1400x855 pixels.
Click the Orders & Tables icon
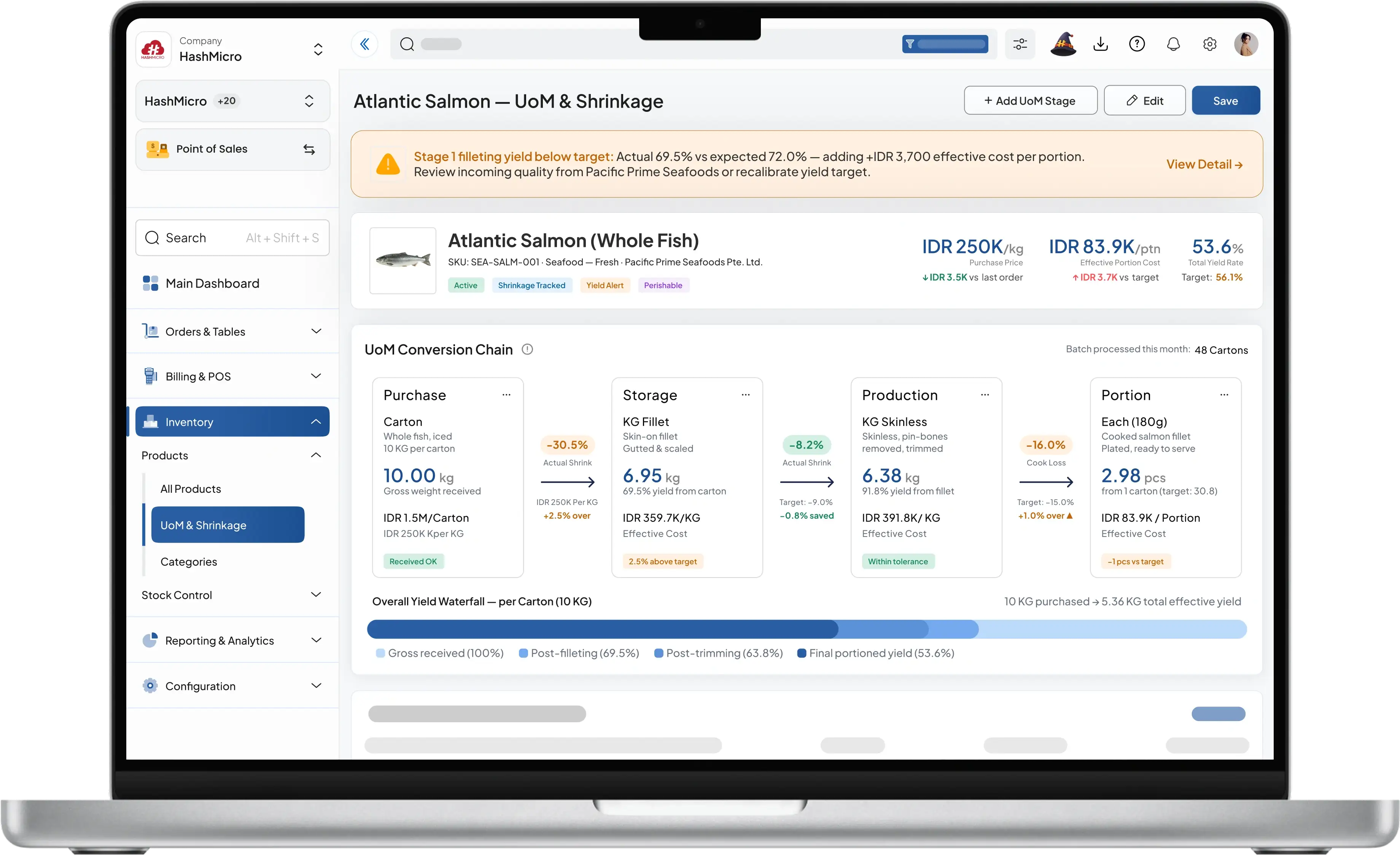point(151,331)
